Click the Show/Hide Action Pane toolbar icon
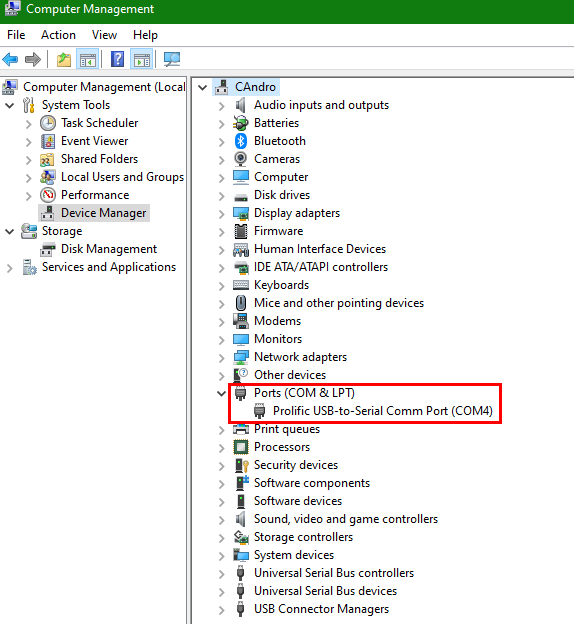This screenshot has width=574, height=624. point(142,60)
